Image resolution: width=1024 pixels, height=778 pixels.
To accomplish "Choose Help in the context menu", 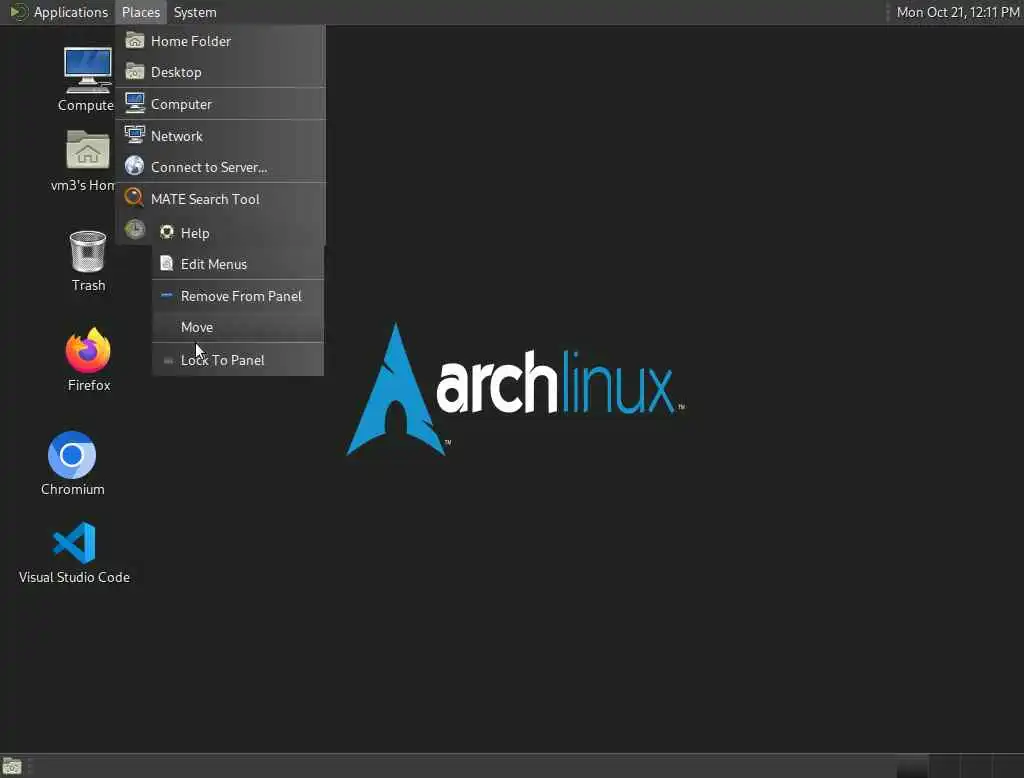I will click(x=238, y=233).
